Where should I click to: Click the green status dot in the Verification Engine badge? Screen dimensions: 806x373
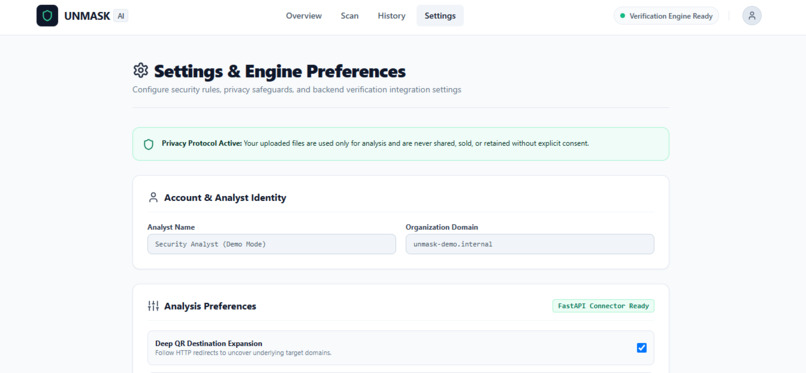[x=623, y=16]
